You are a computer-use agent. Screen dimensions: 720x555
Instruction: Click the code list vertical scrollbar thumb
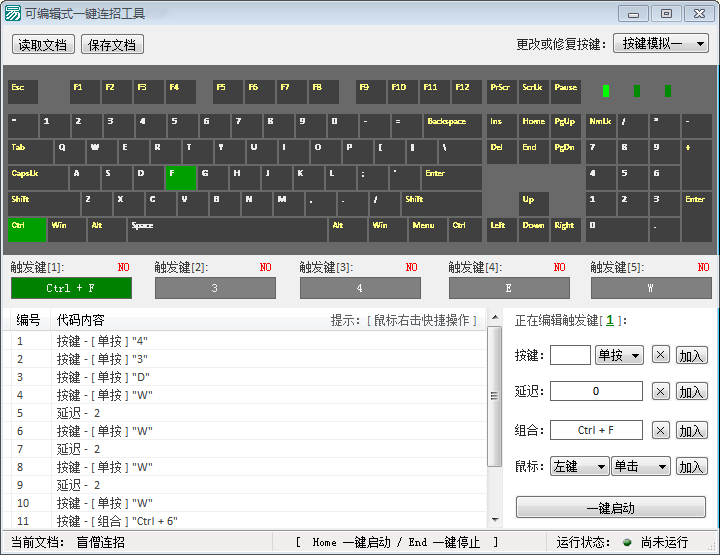point(493,397)
